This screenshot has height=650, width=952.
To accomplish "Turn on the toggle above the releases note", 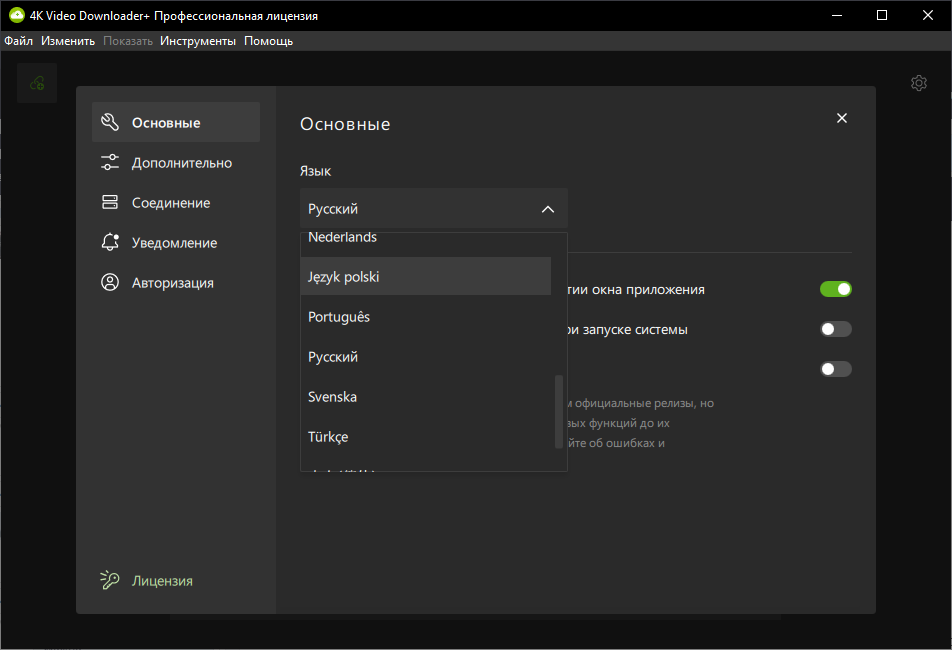I will [835, 369].
